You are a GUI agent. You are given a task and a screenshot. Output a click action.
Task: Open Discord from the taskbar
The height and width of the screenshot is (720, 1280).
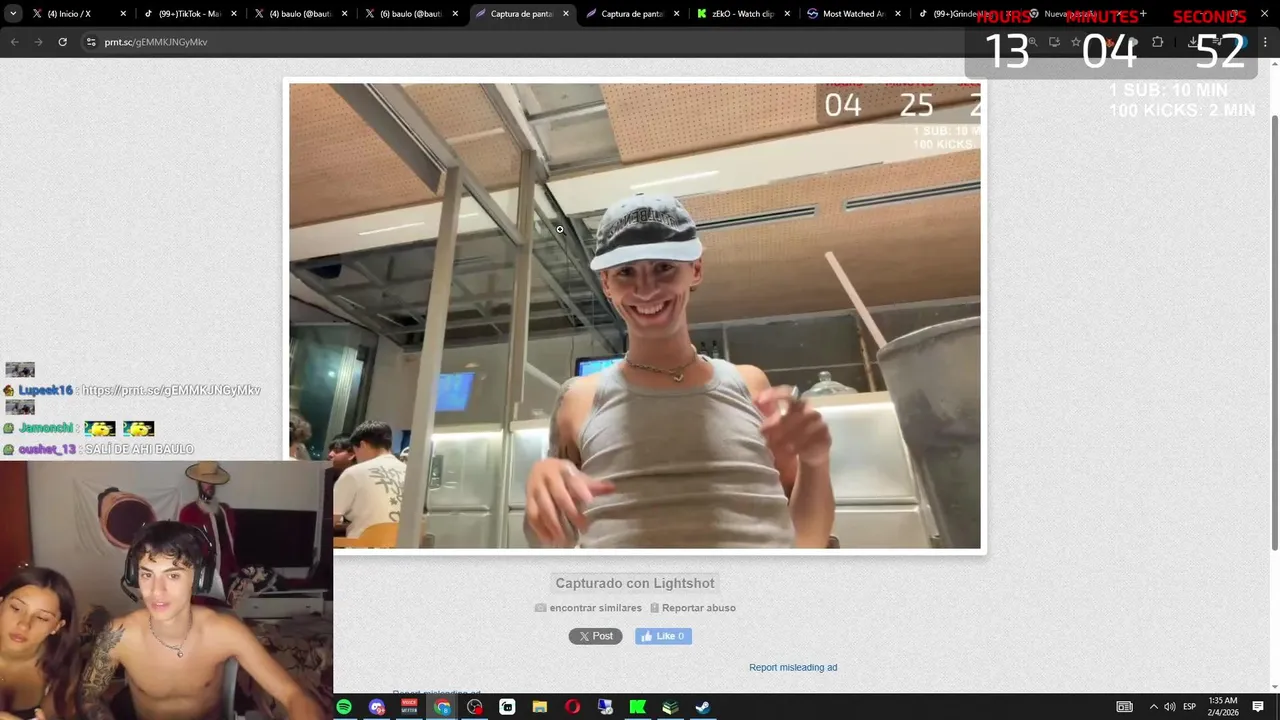377,707
